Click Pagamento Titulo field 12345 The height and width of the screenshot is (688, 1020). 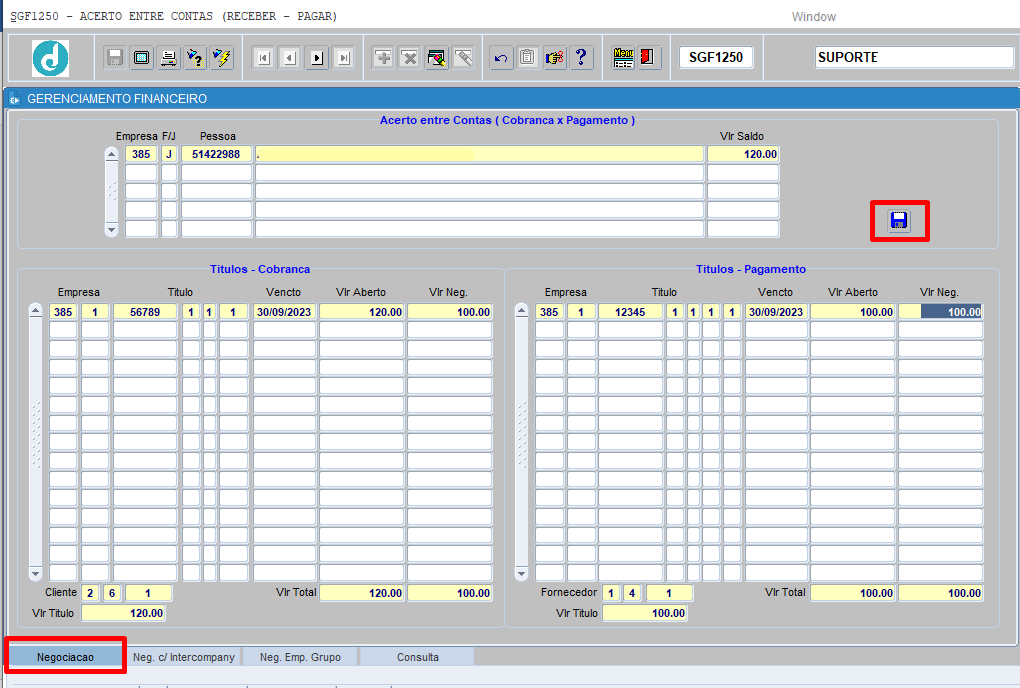[x=630, y=312]
